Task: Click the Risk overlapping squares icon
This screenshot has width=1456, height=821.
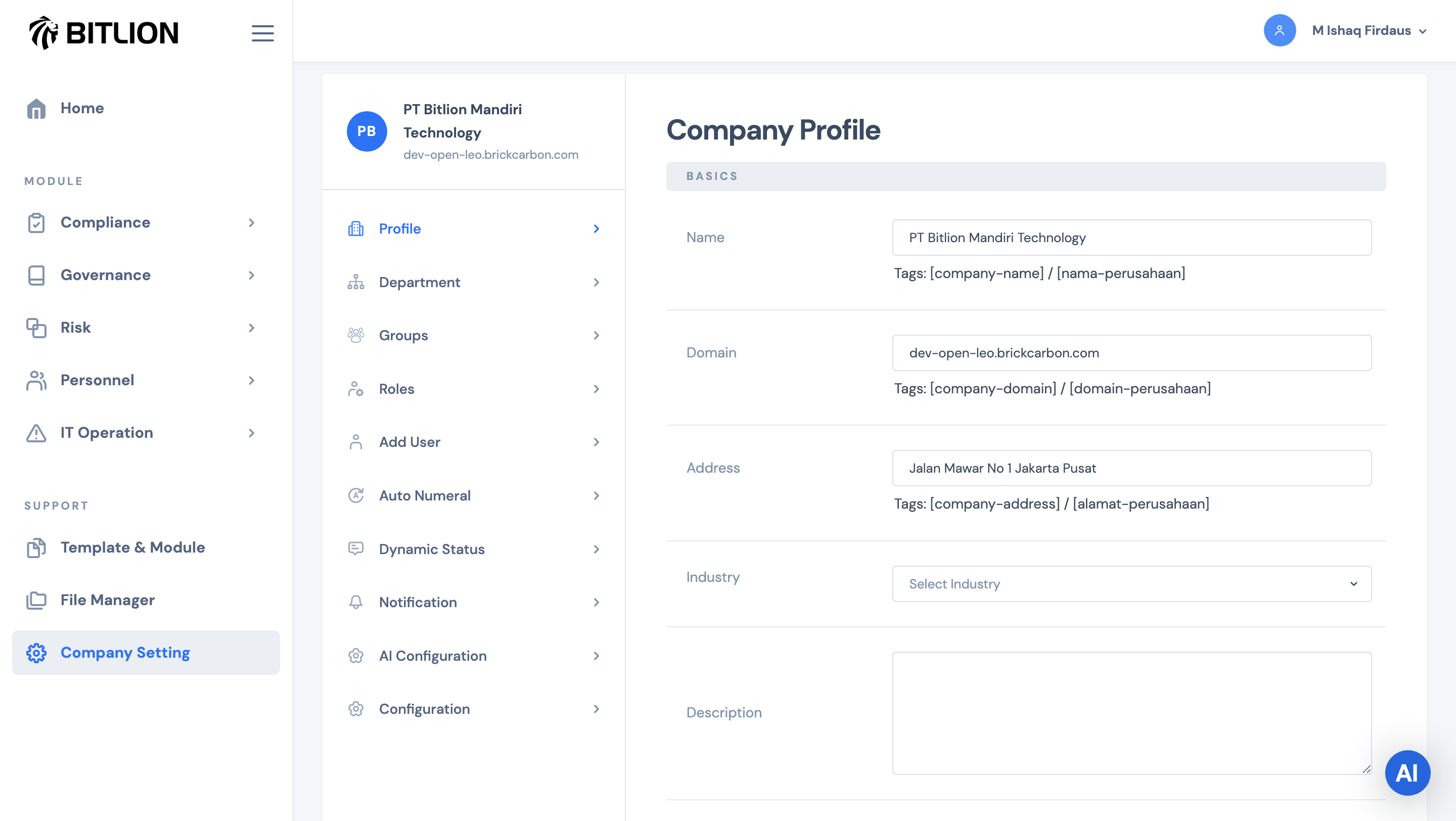Action: tap(36, 328)
